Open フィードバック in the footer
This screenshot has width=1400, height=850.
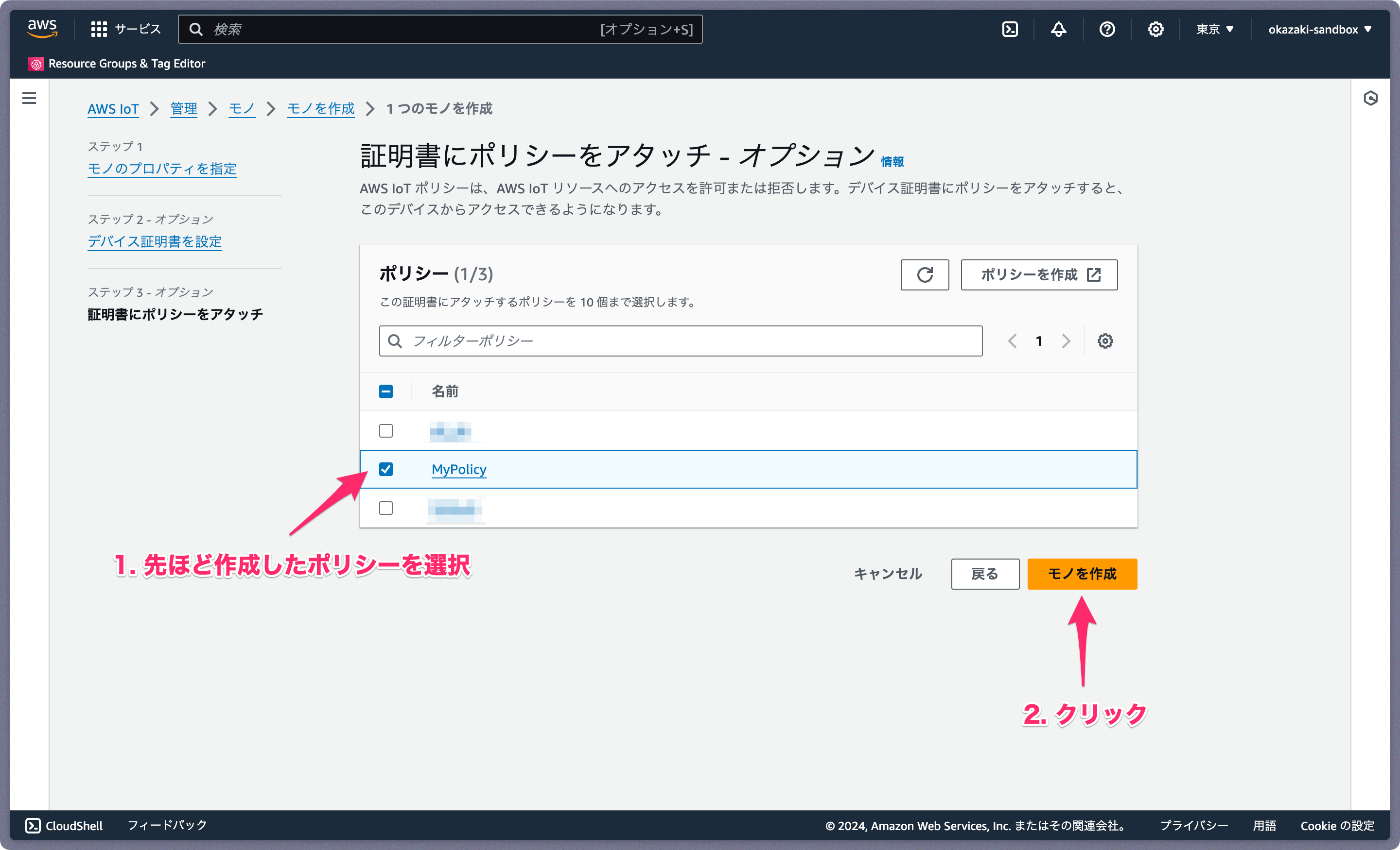click(x=167, y=825)
